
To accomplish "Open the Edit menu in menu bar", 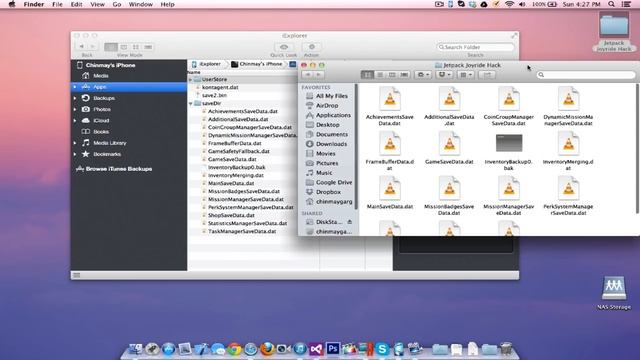I will pyautogui.click(x=76, y=4).
